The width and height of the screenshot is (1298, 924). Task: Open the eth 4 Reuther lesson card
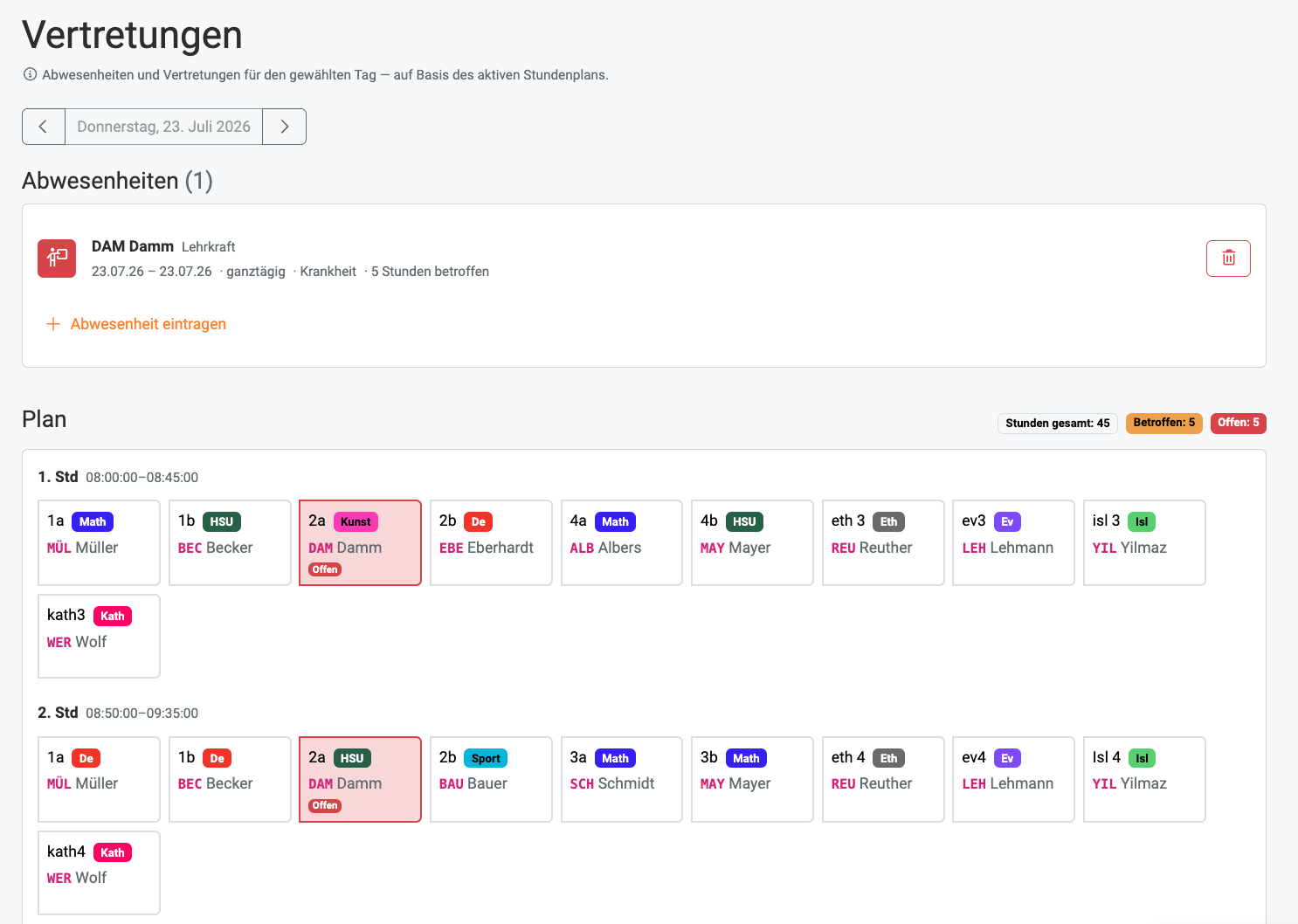[883, 779]
